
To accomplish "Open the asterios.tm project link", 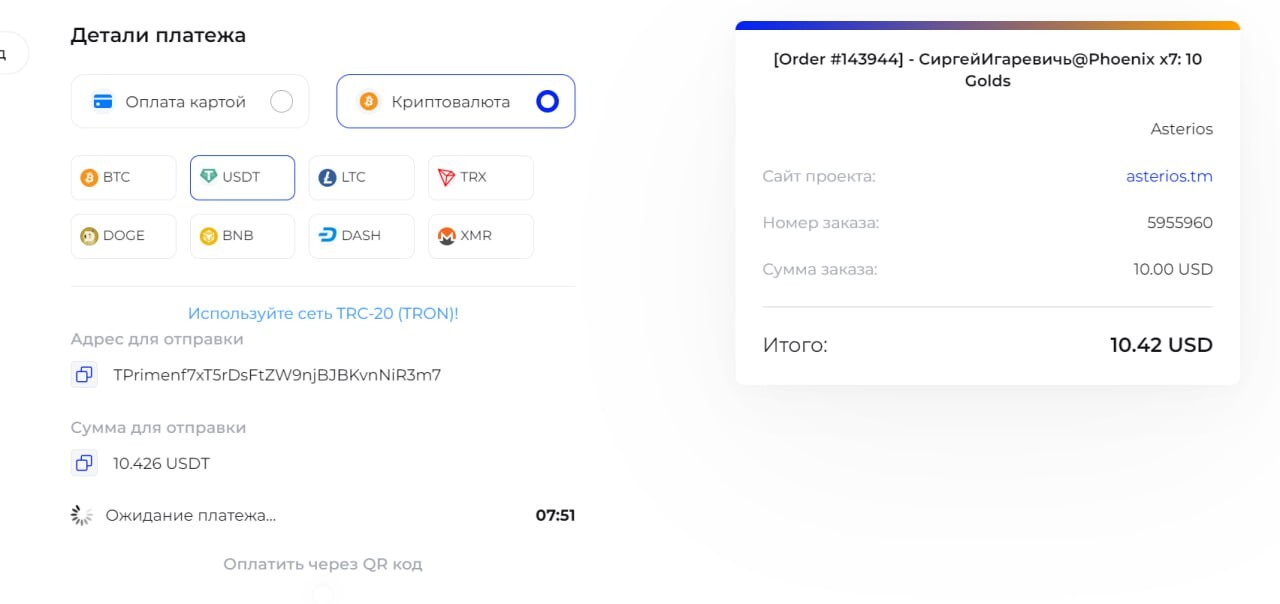I will tap(1169, 176).
